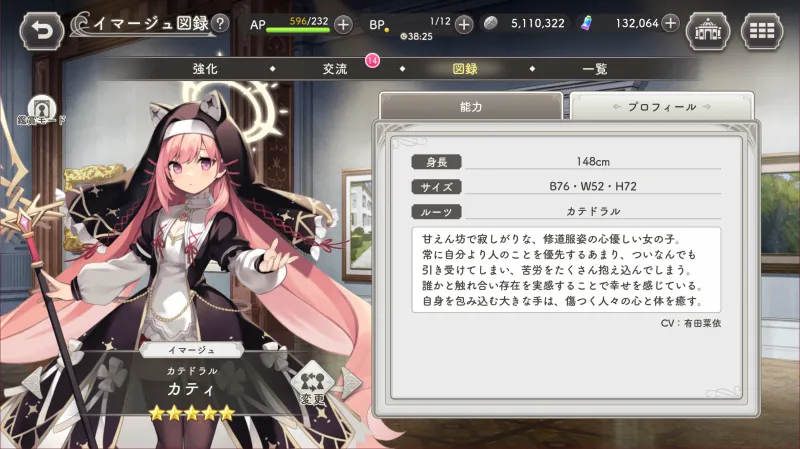800x449 pixels.
Task: Add gems with the plus button
Action: (670, 23)
